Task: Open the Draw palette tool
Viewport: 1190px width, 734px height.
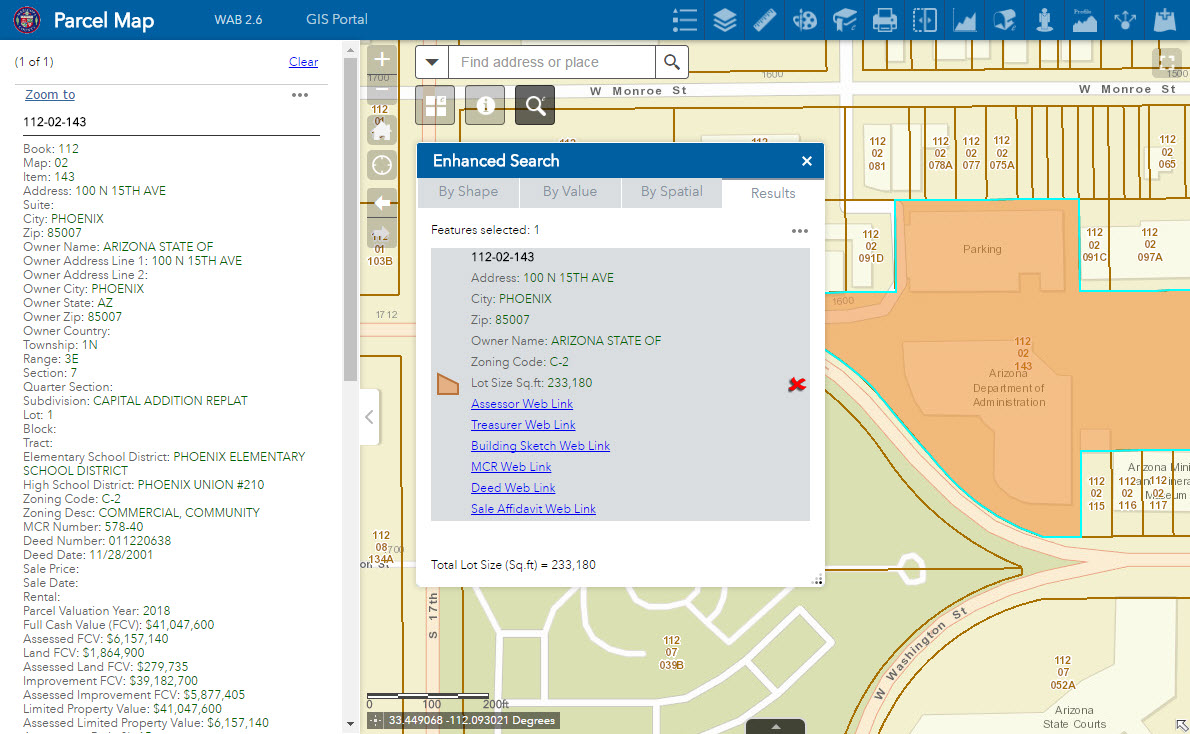Action: [805, 20]
